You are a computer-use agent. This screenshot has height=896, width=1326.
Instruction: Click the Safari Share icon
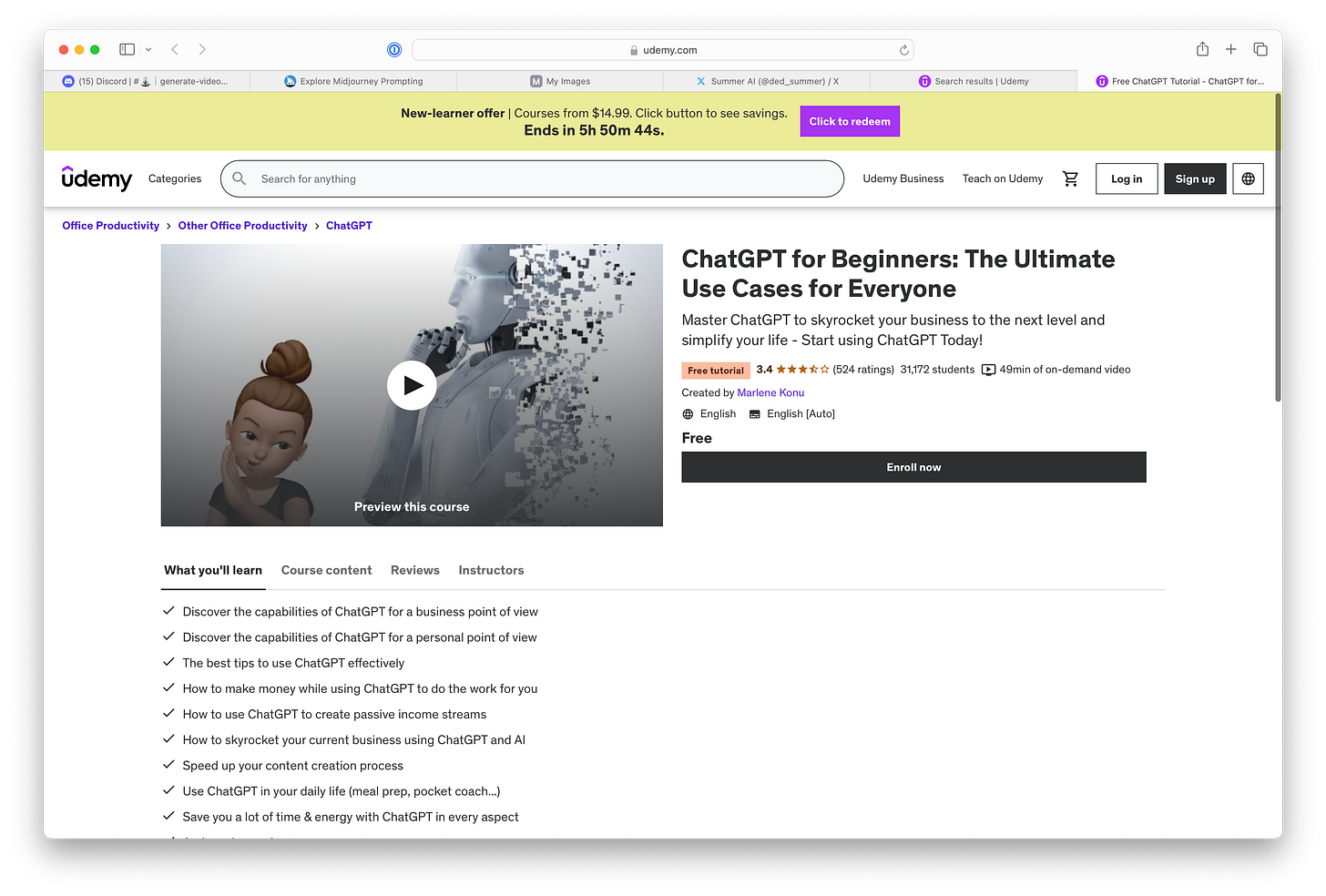[x=1202, y=49]
